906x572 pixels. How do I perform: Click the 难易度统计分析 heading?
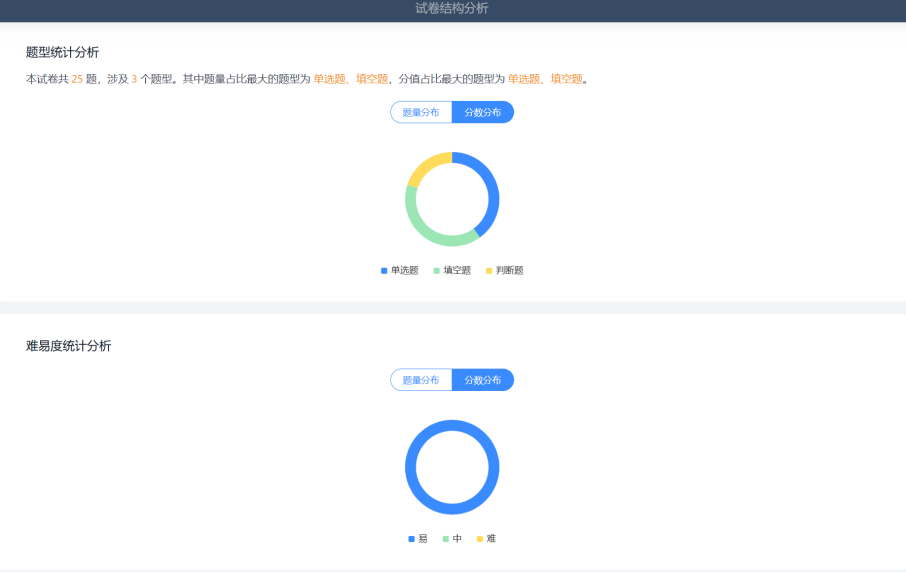(68, 346)
